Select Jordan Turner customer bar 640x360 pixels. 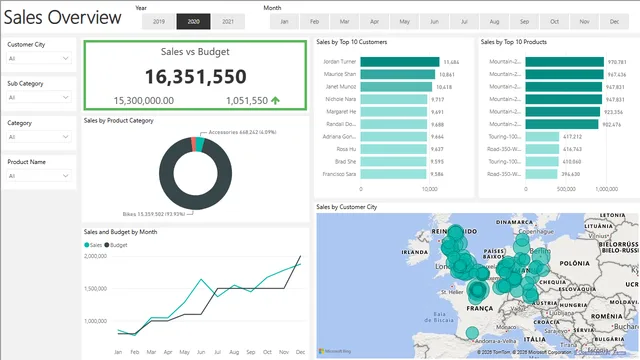400,62
